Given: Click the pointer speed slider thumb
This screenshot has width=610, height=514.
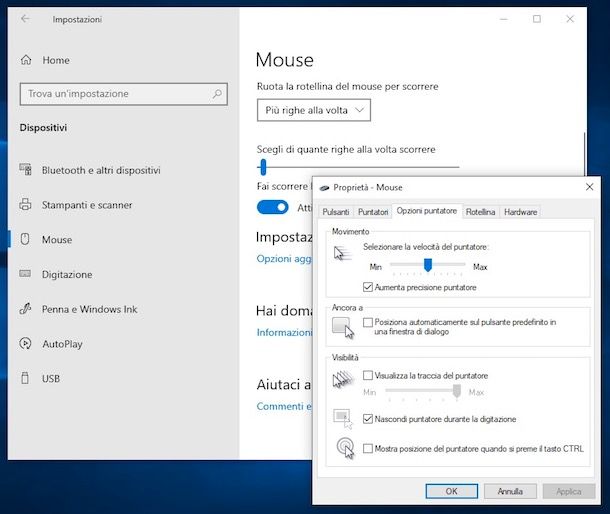Looking at the screenshot, I should point(427,266).
